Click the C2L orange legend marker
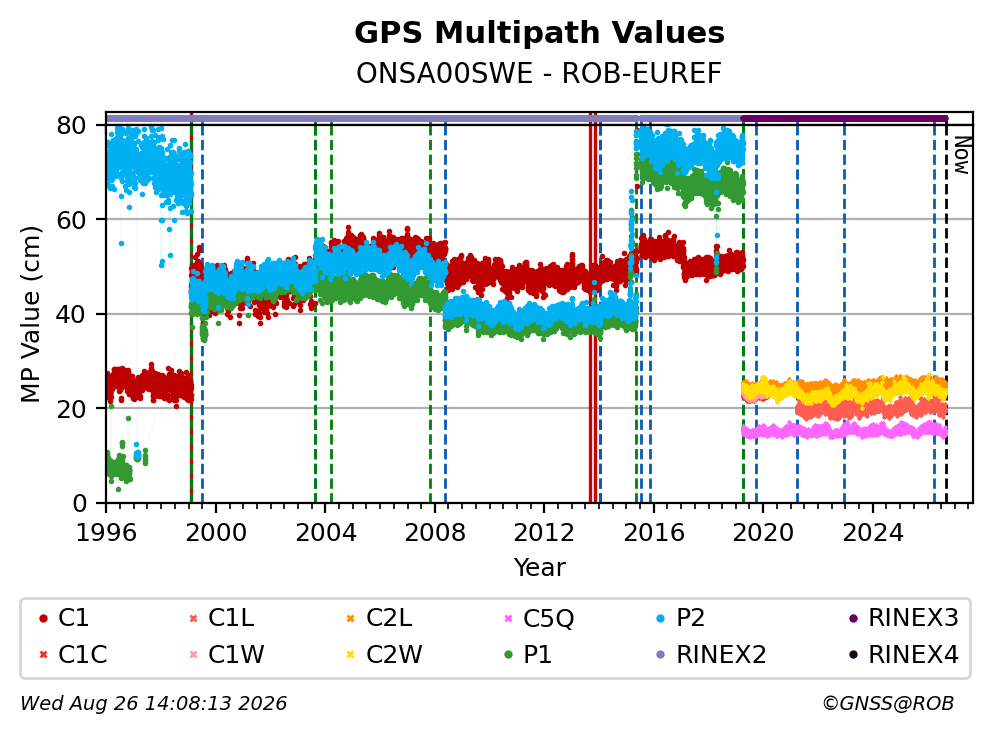 [350, 618]
